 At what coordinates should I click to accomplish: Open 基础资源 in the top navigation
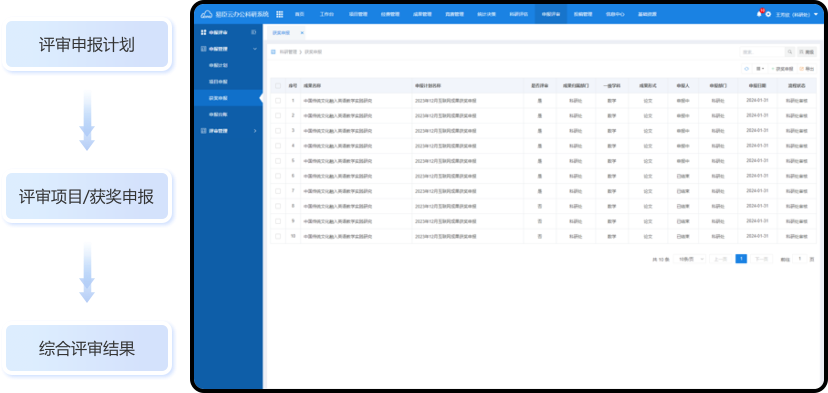pos(647,14)
